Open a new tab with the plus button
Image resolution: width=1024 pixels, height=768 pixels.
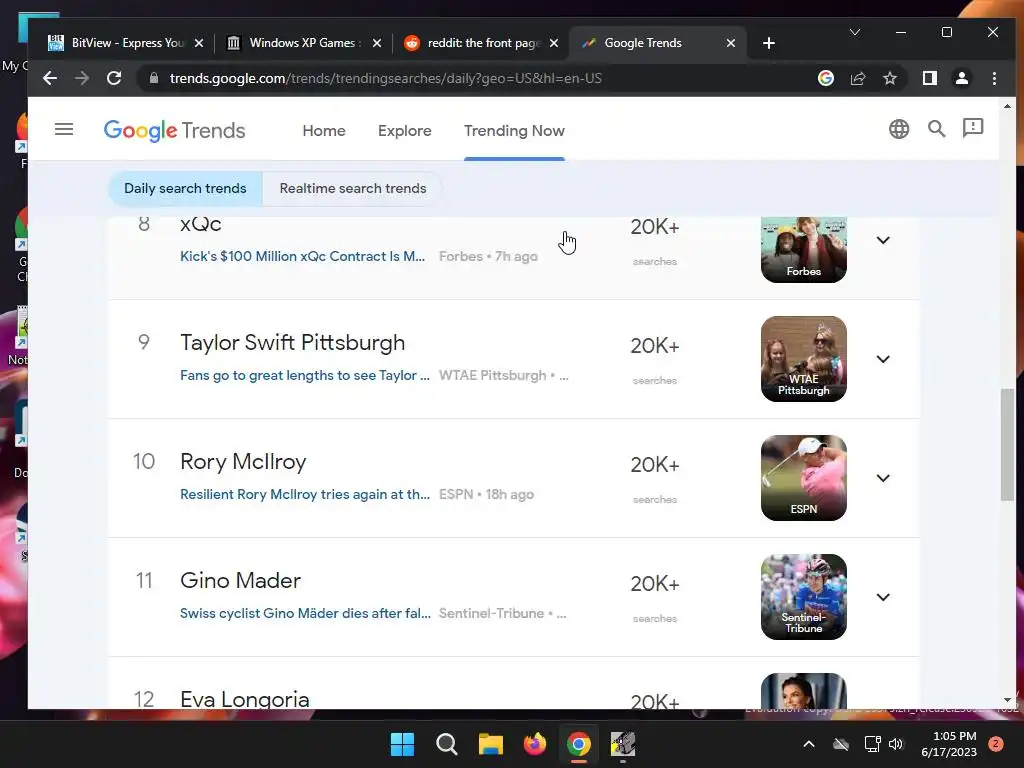pyautogui.click(x=769, y=43)
